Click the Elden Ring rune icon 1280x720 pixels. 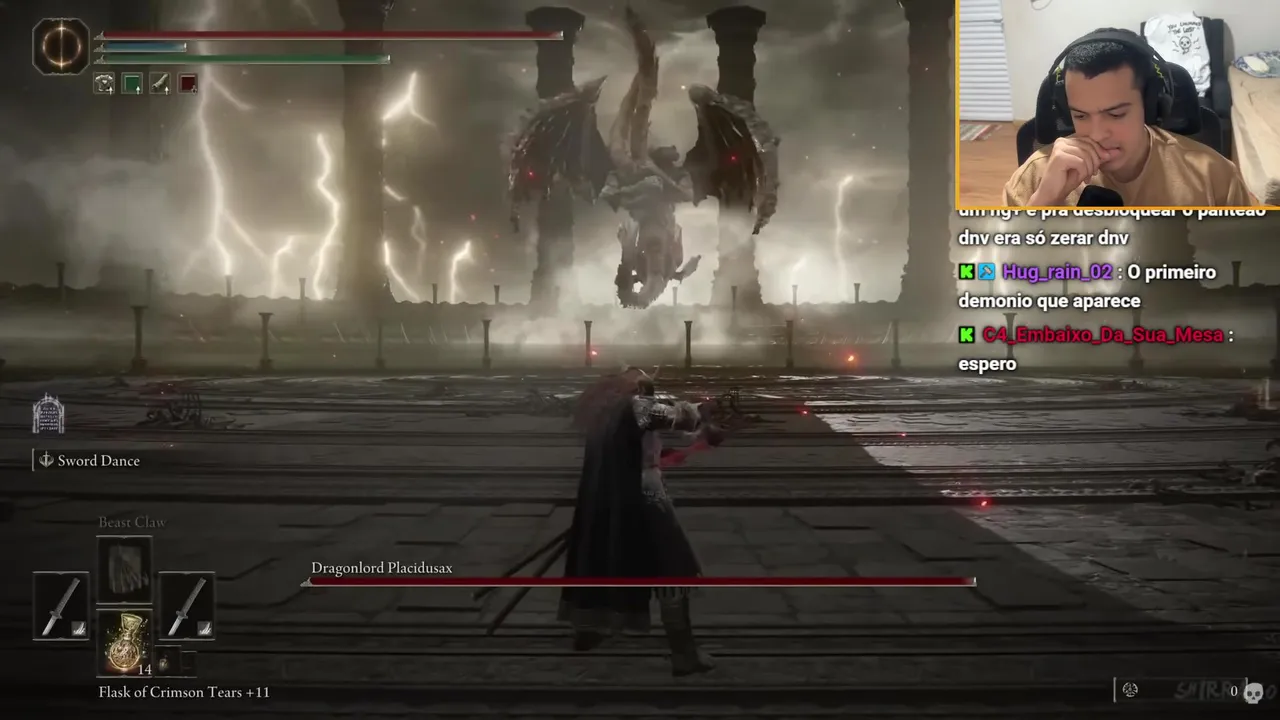[x=61, y=47]
